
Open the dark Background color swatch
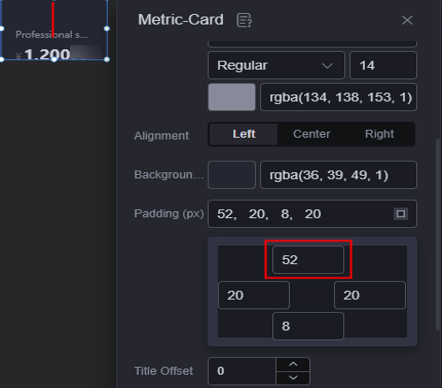tap(232, 175)
